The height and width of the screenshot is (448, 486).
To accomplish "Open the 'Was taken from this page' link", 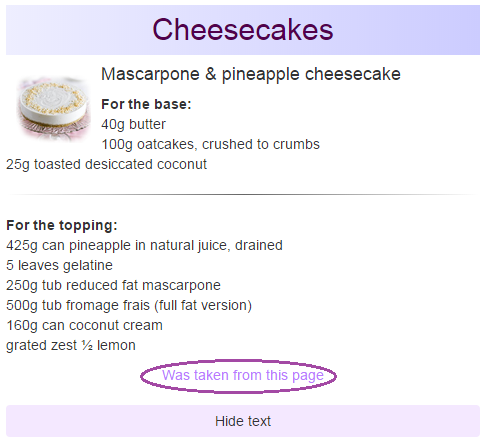I will (243, 375).
